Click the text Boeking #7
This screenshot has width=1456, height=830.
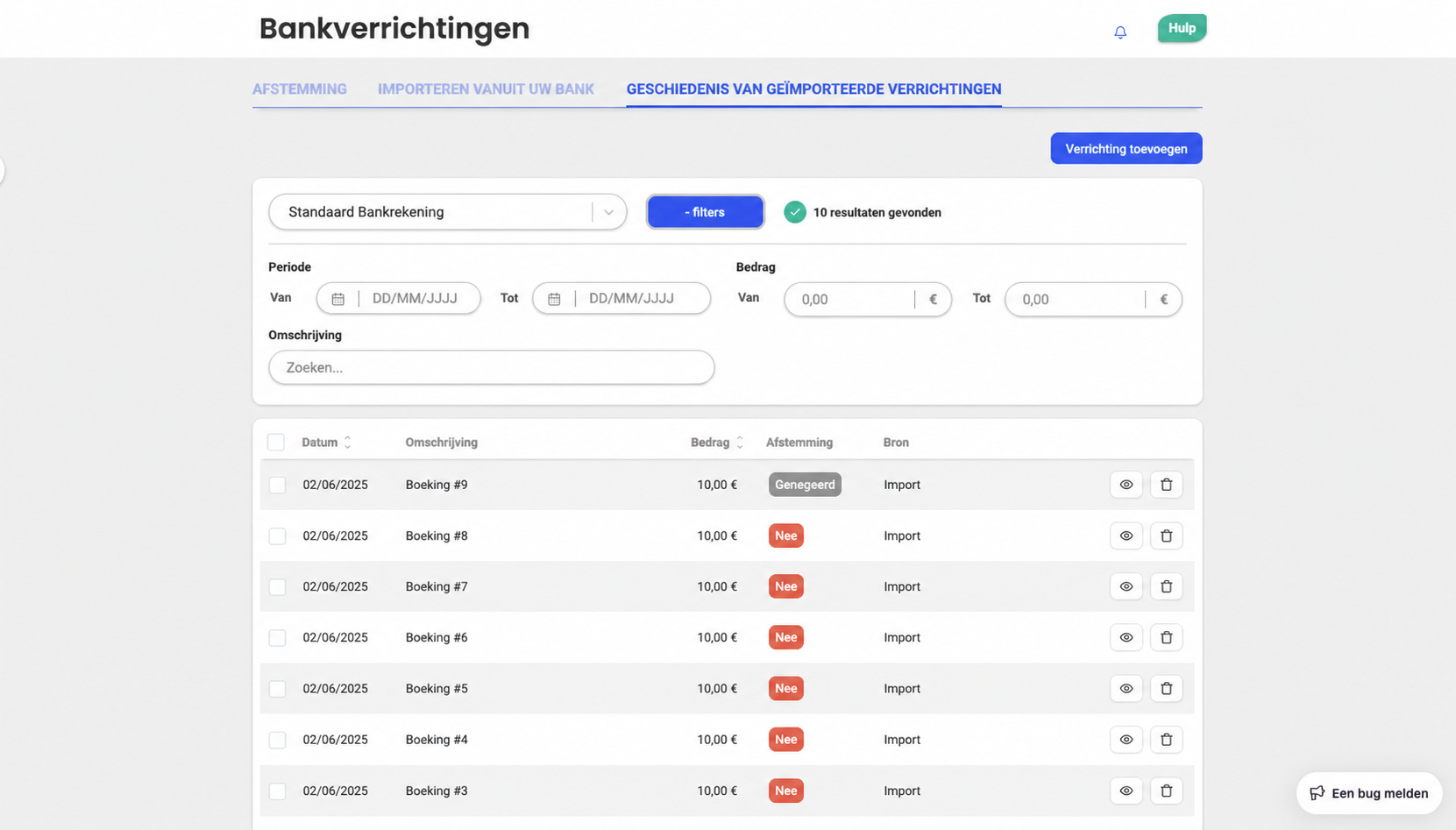coord(437,586)
